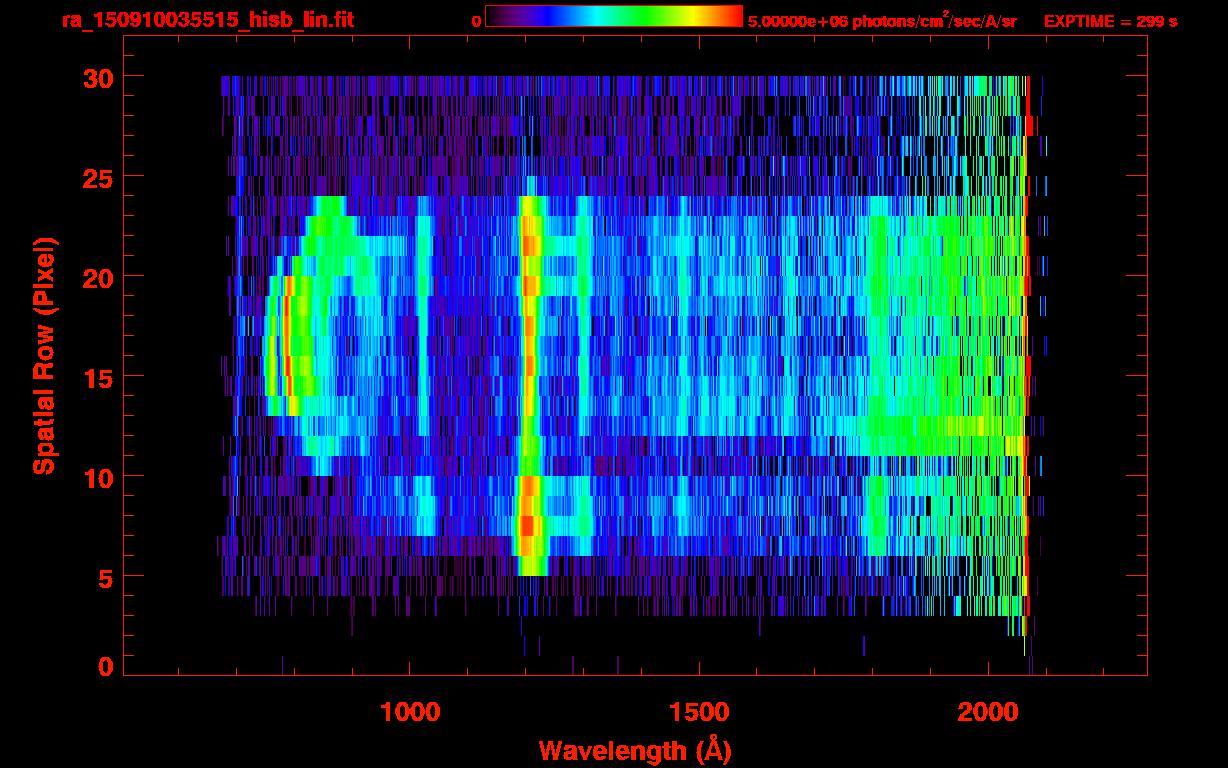This screenshot has width=1228, height=768.
Task: Click the Spatial Row (Pixel) axis title
Action: (44, 356)
